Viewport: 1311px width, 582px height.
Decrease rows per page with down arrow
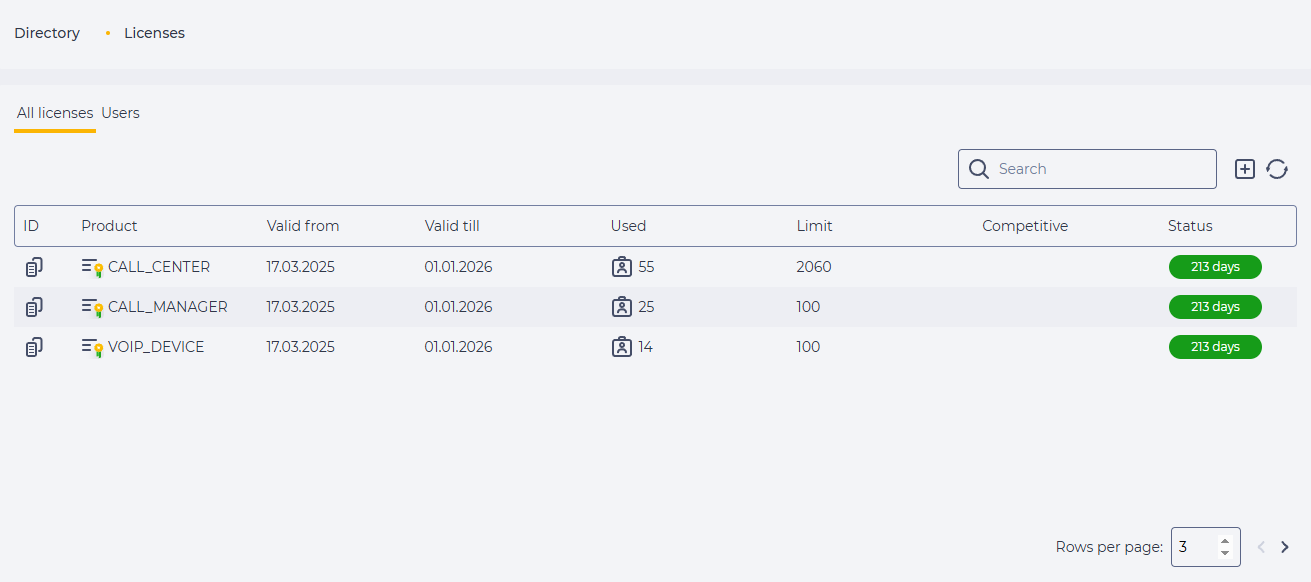pos(1225,553)
